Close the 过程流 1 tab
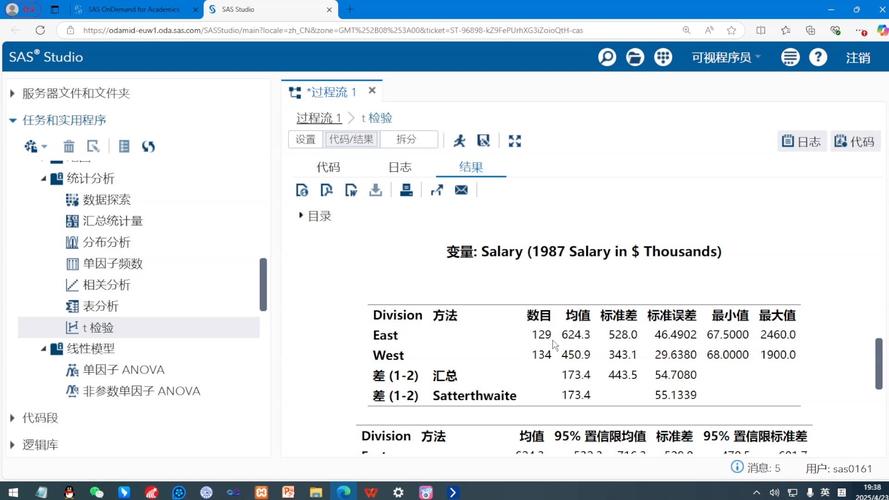 pos(372,91)
